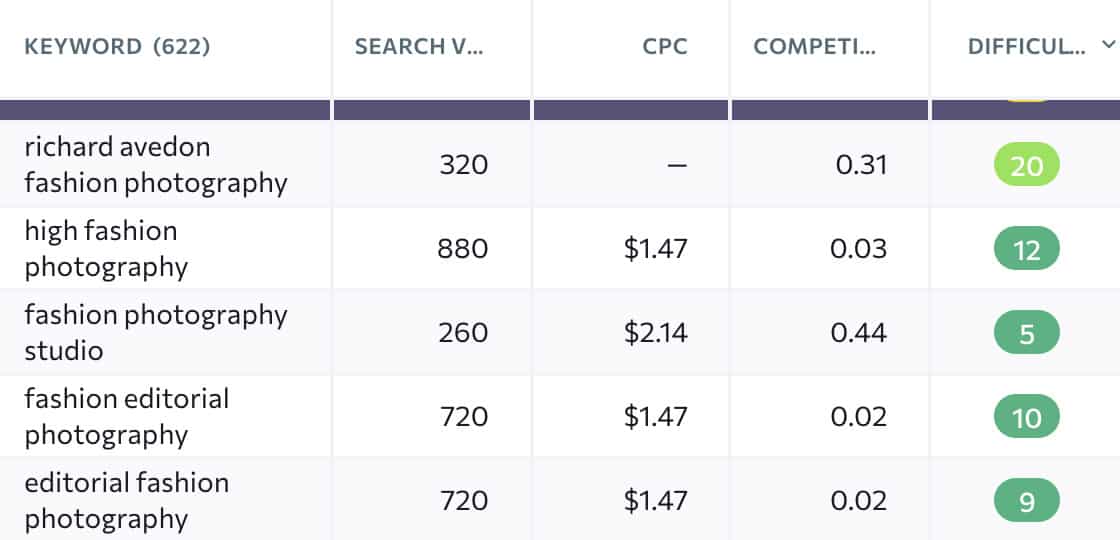Viewport: 1120px width, 540px height.
Task: Click the search volume value 320
Action: coord(463,165)
